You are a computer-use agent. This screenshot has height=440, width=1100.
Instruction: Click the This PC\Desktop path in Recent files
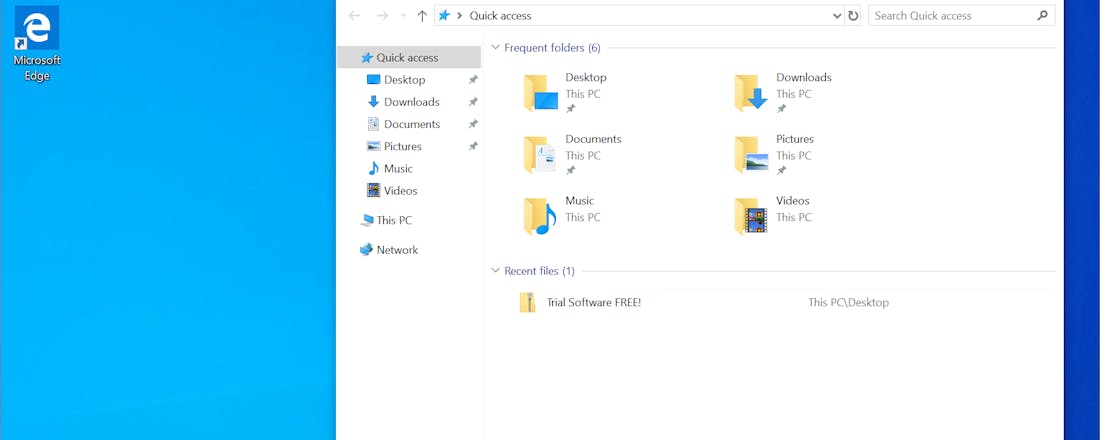click(x=848, y=302)
